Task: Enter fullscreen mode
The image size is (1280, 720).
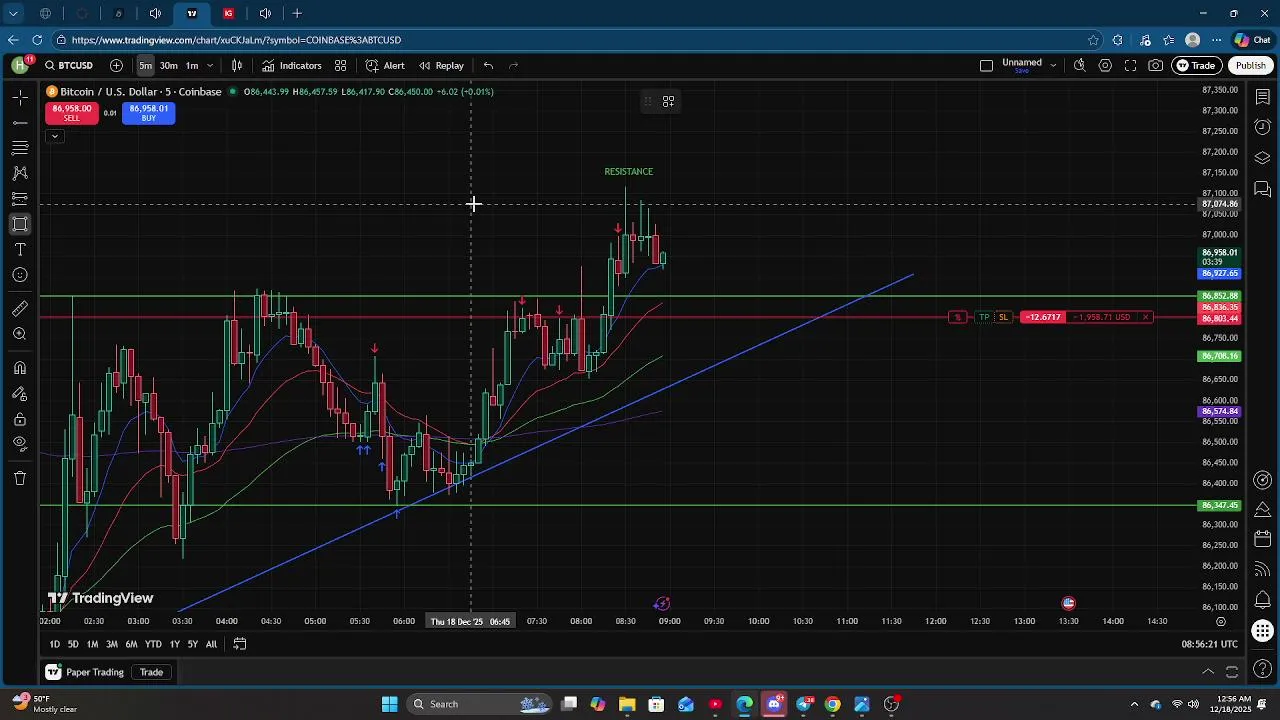Action: coord(1130,66)
